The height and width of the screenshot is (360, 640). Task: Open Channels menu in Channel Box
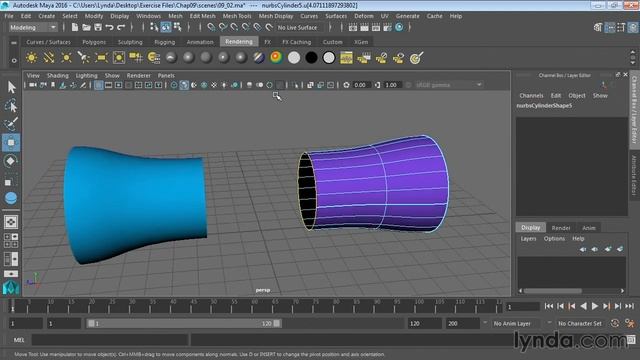point(531,96)
